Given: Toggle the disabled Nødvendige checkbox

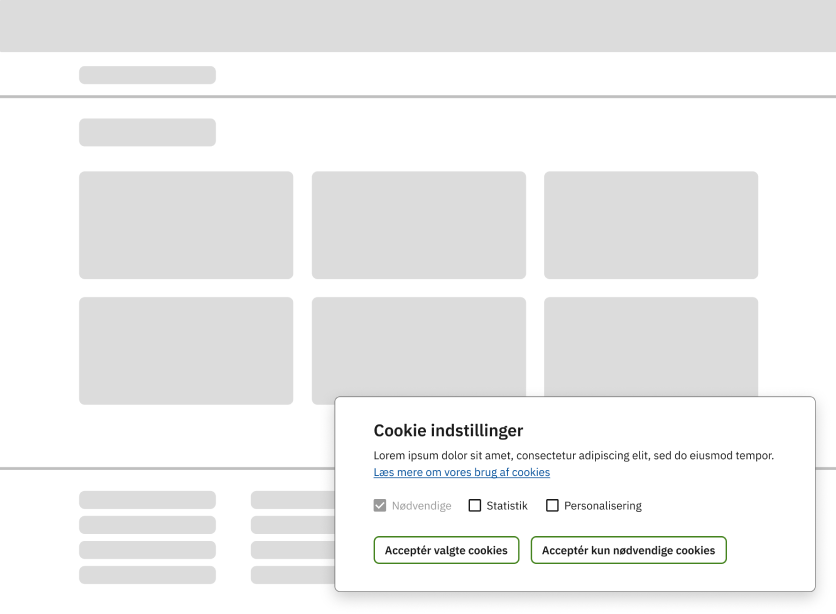Looking at the screenshot, I should [380, 506].
